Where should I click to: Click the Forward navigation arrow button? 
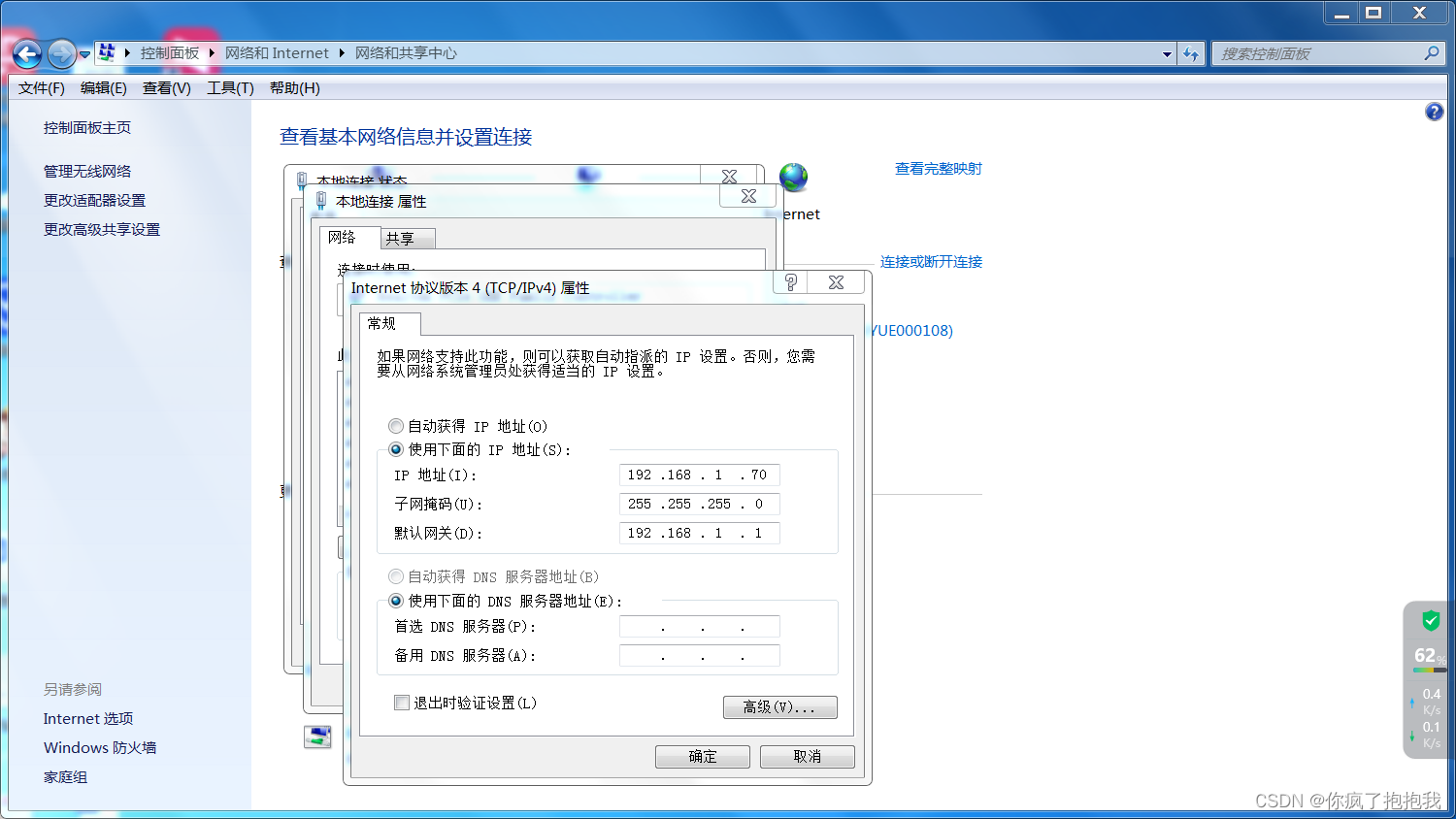(x=61, y=54)
